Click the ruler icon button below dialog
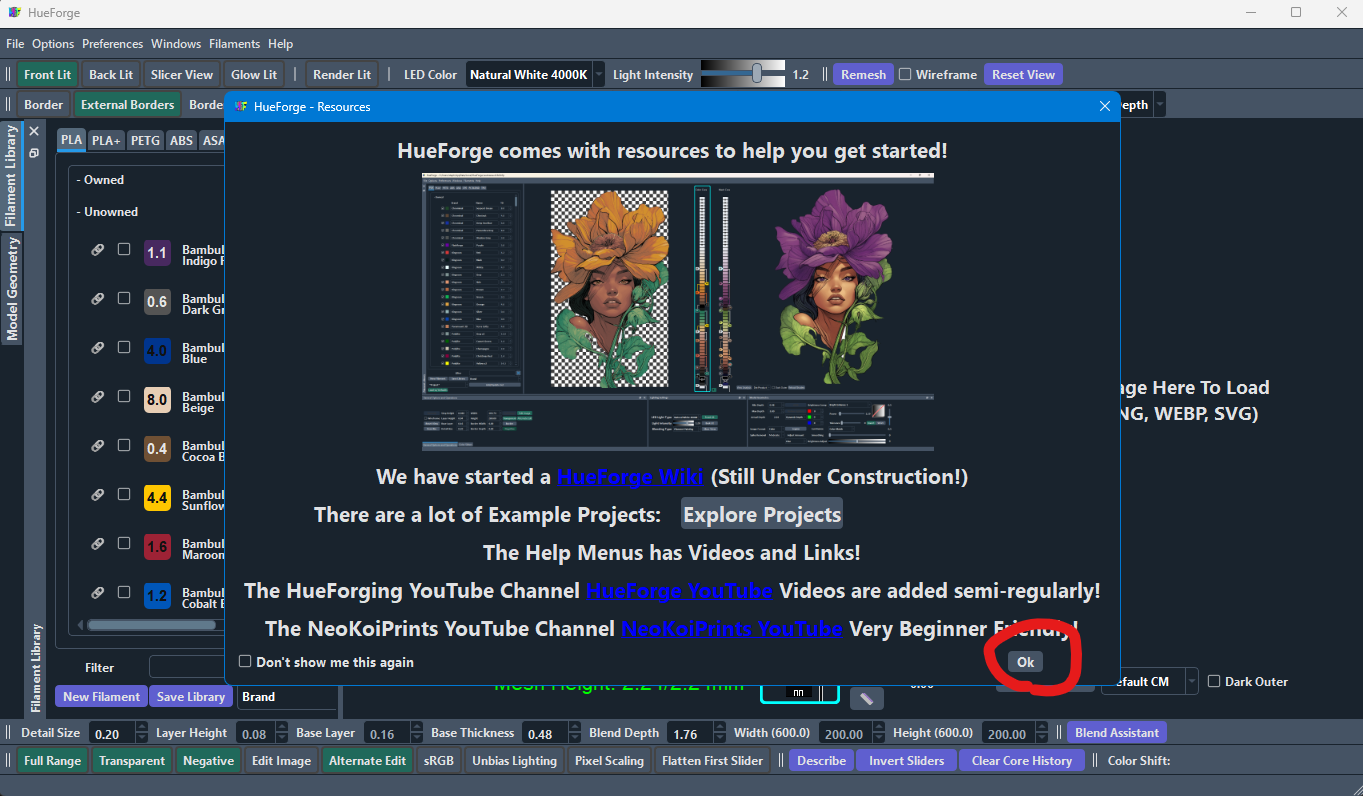This screenshot has height=796, width=1363. [866, 698]
